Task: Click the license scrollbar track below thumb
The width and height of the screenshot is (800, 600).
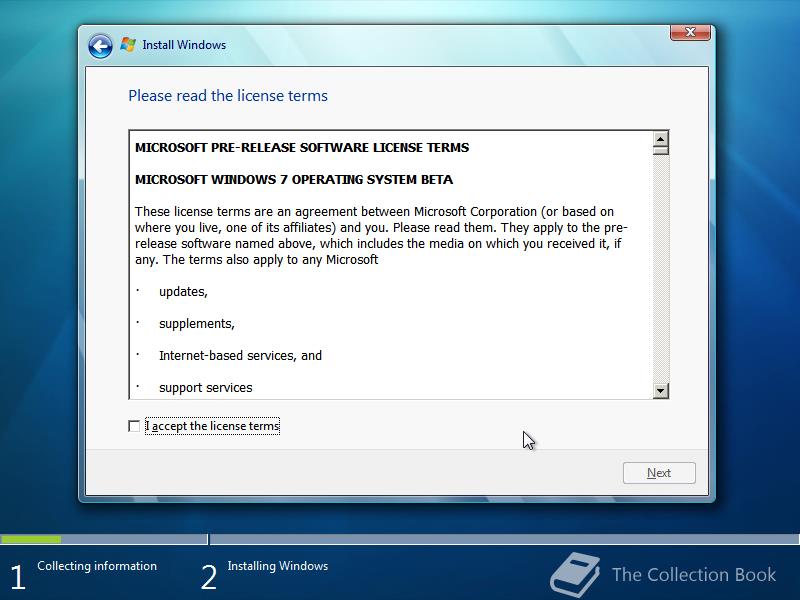Action: [x=661, y=269]
